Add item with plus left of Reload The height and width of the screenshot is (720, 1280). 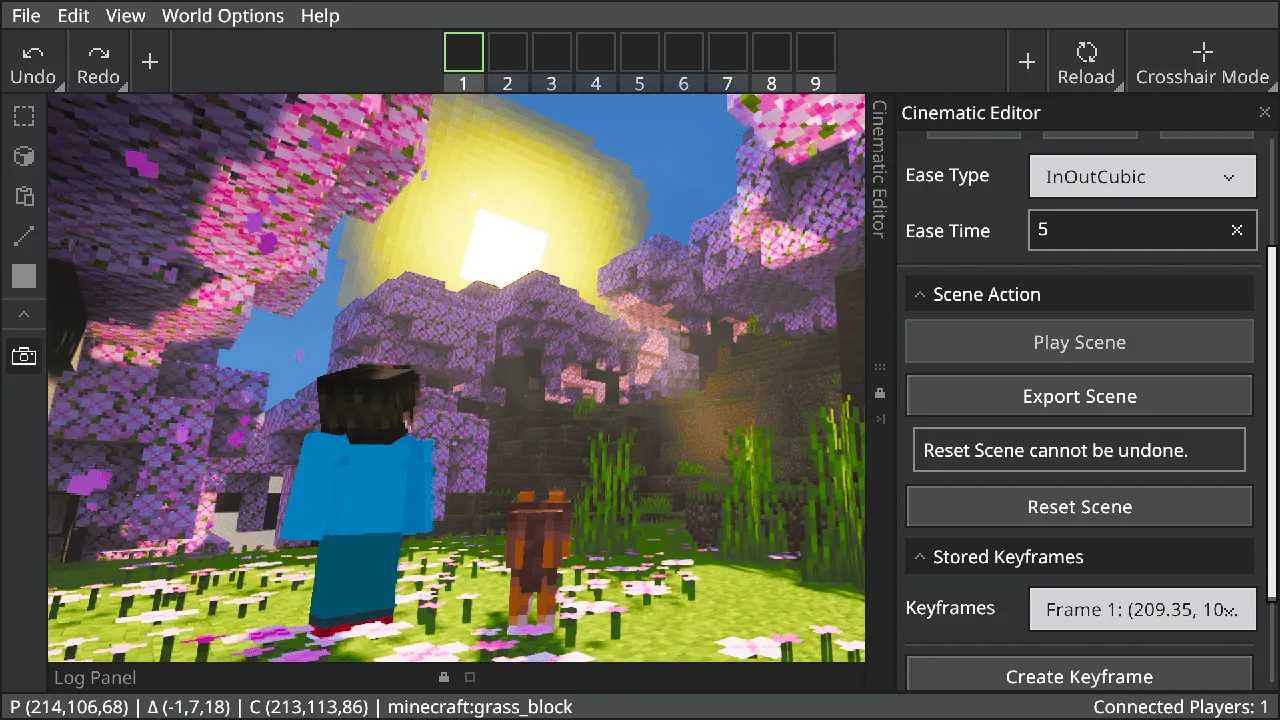pos(1027,62)
